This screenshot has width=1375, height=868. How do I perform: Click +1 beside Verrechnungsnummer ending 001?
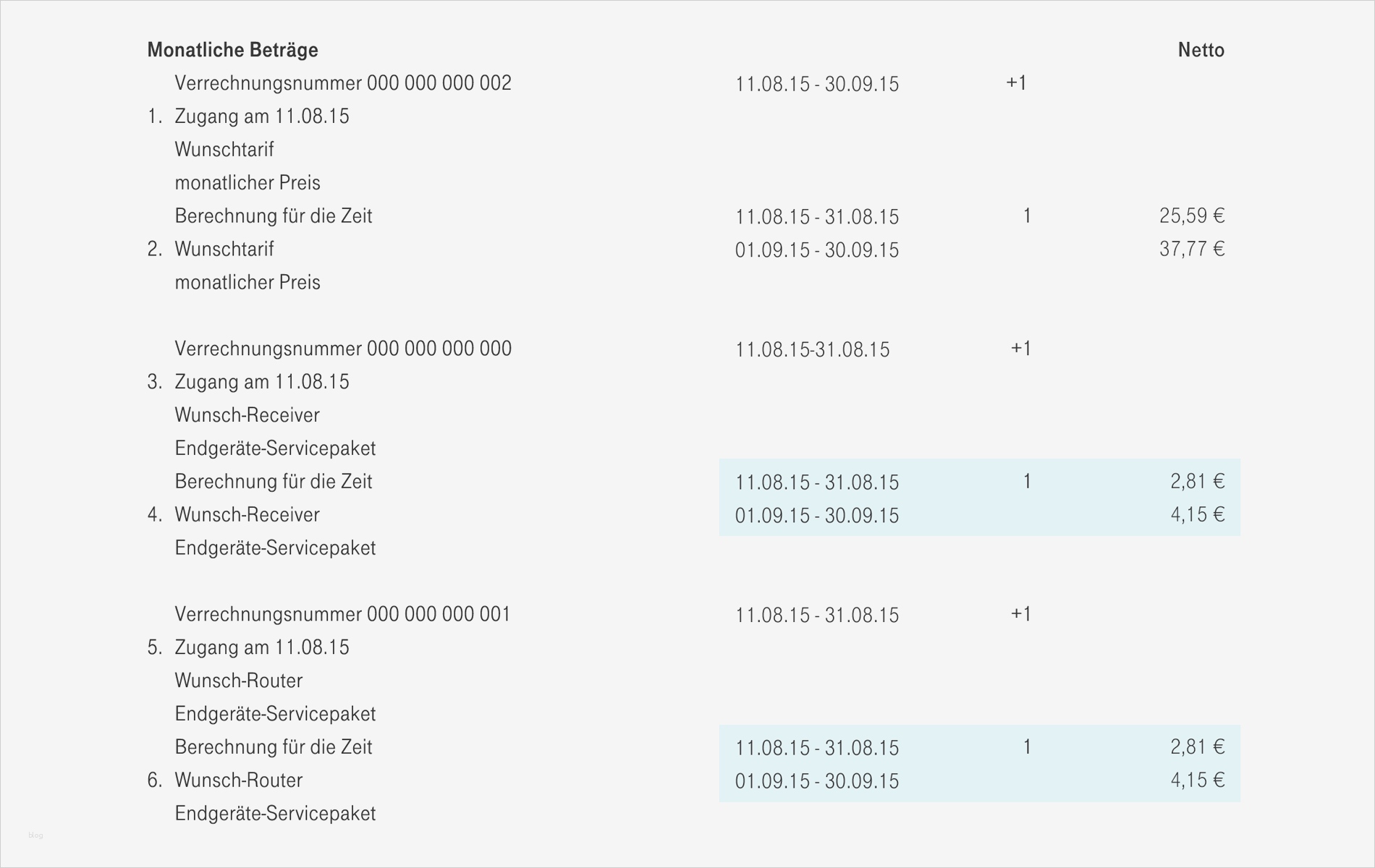coord(1020,614)
